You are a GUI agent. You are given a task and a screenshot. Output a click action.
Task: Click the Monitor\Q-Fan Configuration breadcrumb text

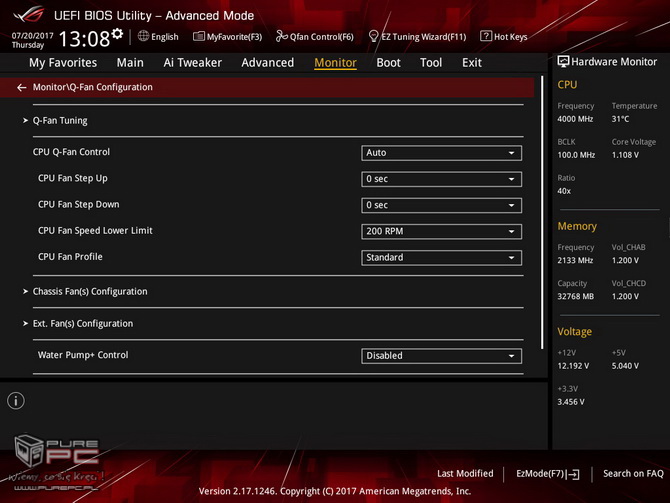pyautogui.click(x=92, y=87)
